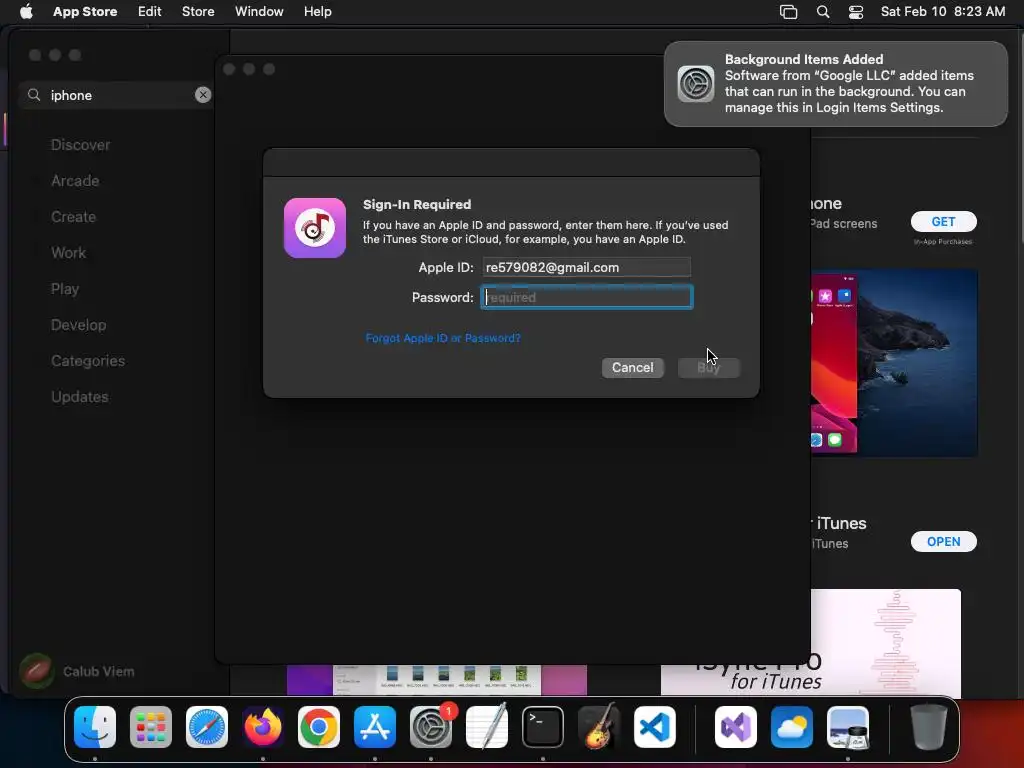Click Forgot Apple ID or Password link
Screen dimensions: 1024x768
click(x=443, y=338)
